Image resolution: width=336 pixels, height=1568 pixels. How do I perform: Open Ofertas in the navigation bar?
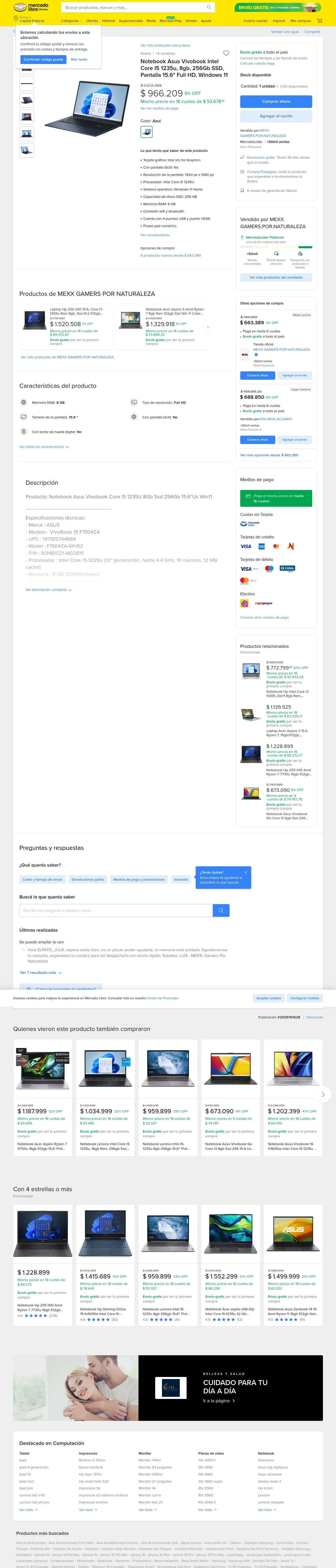tap(92, 21)
